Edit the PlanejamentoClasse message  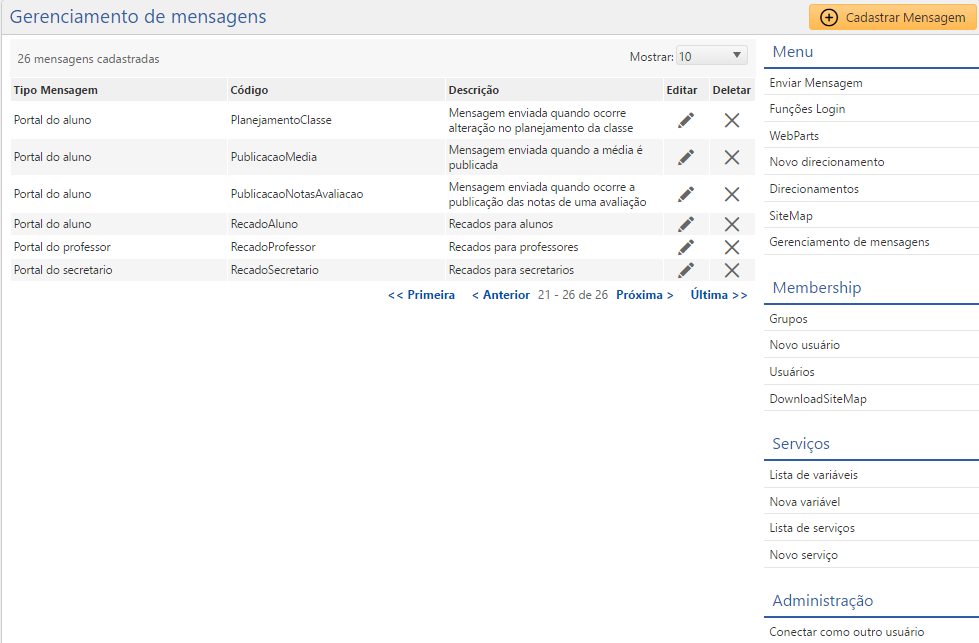(x=684, y=120)
